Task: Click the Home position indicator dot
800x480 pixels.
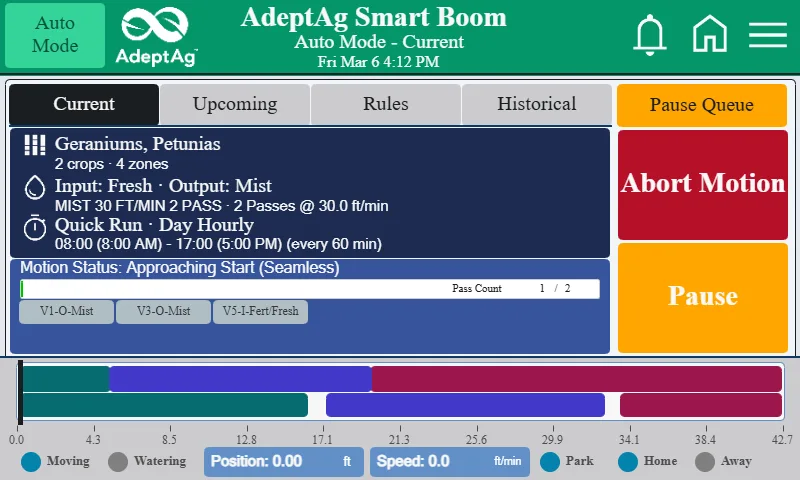Action: pyautogui.click(x=628, y=462)
